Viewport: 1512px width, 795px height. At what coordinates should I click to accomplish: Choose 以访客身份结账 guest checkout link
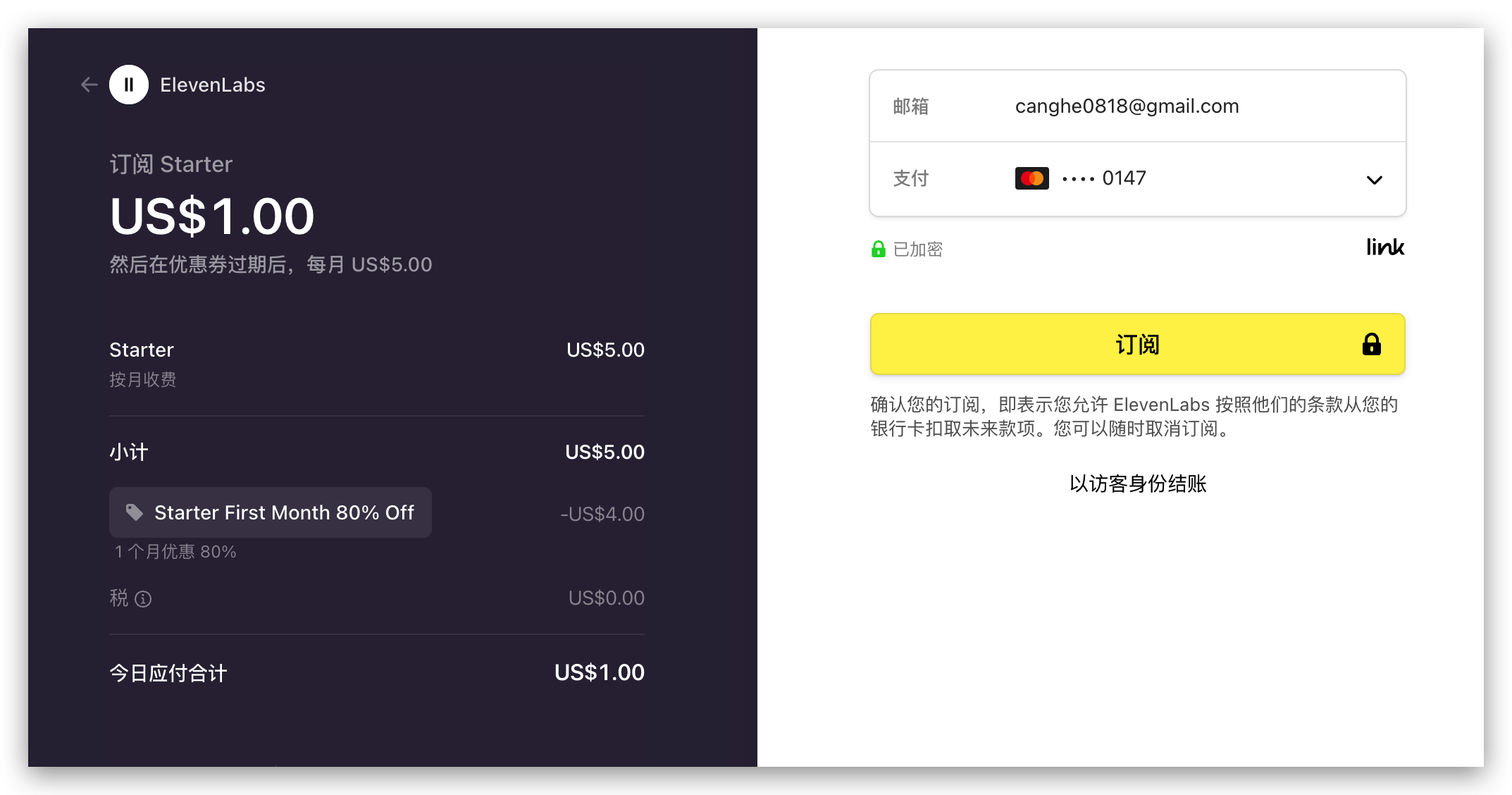1137,483
